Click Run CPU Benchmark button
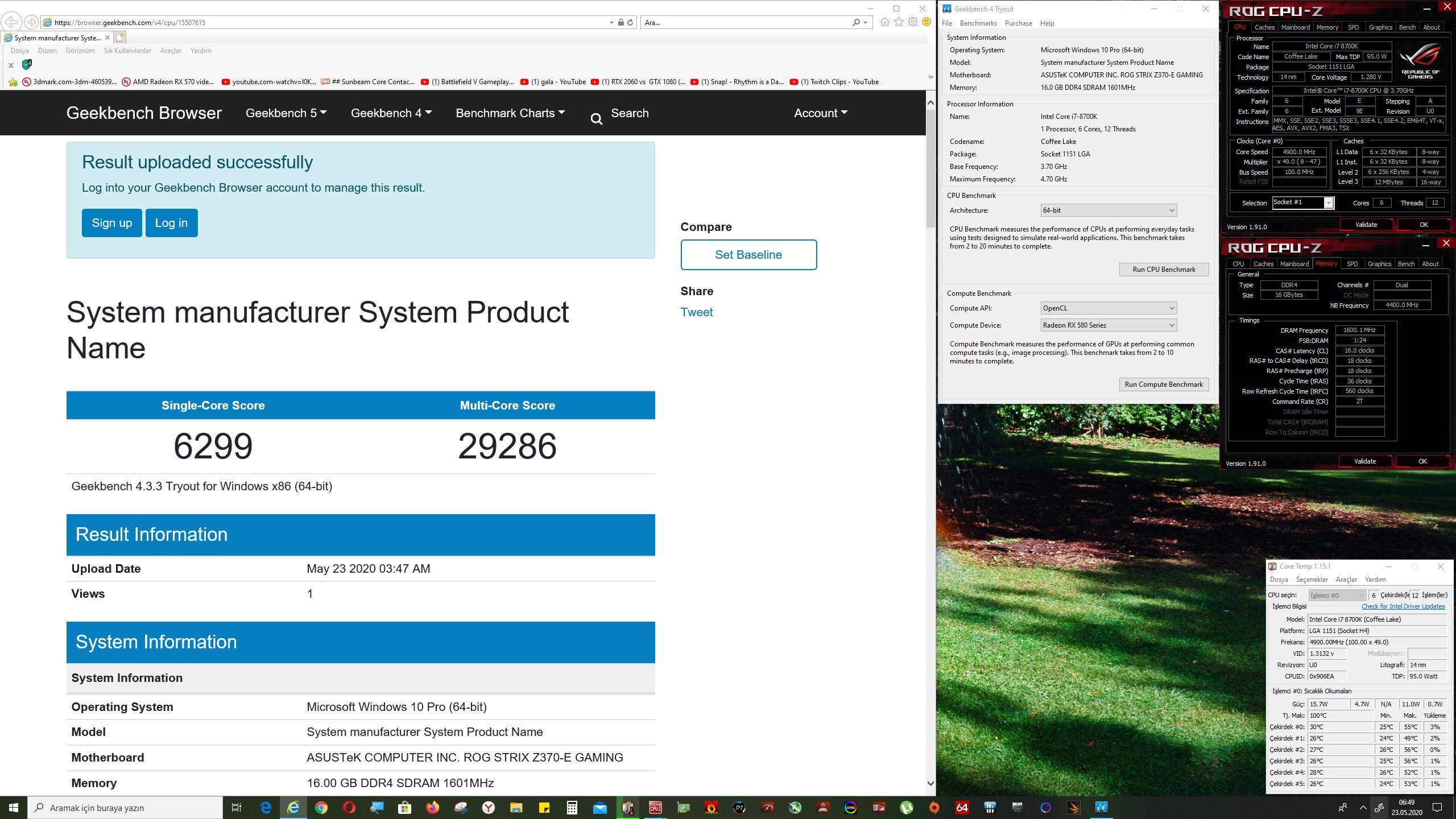The width and height of the screenshot is (1456, 819). pos(1164,270)
